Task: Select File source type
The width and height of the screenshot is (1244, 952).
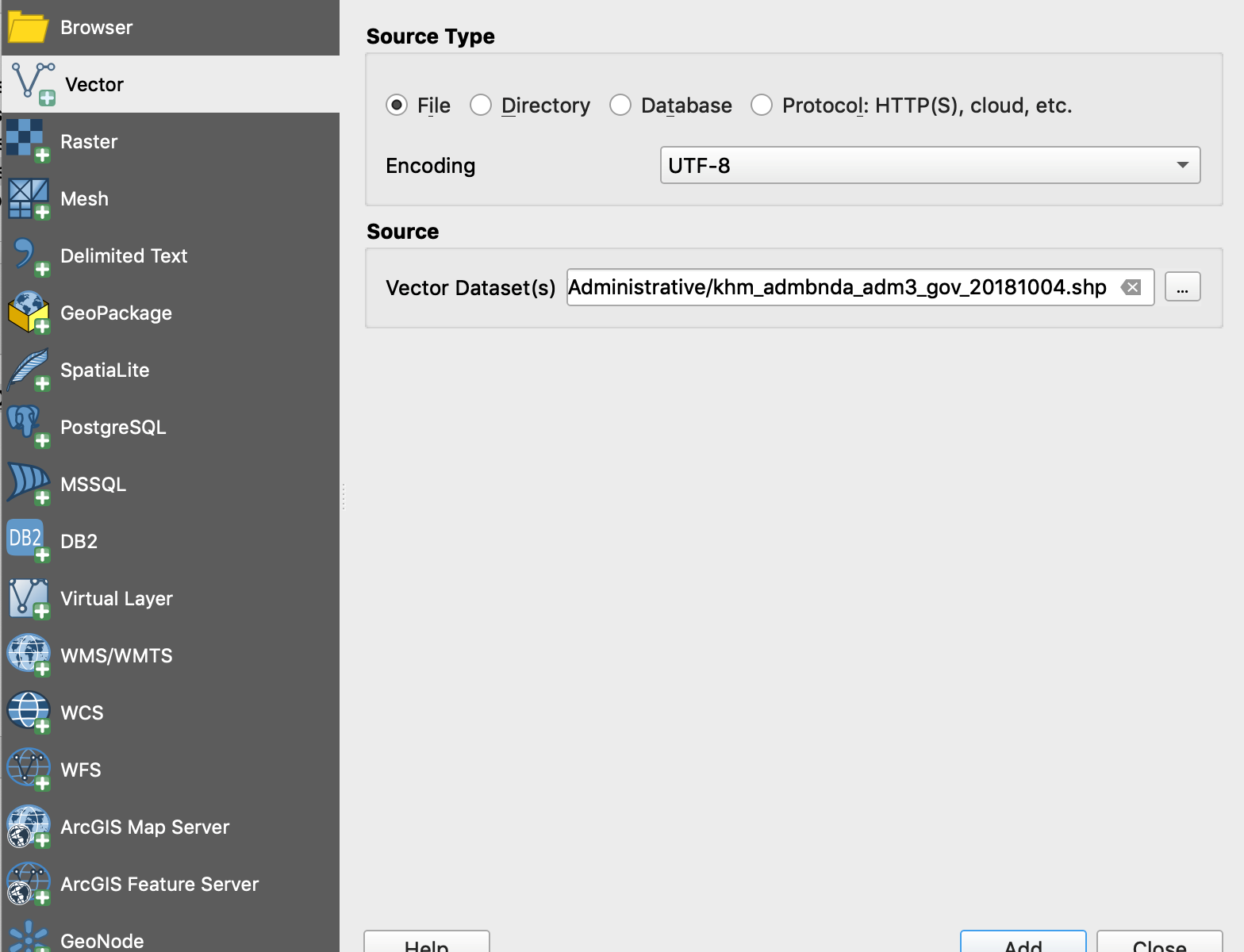Action: tap(397, 105)
